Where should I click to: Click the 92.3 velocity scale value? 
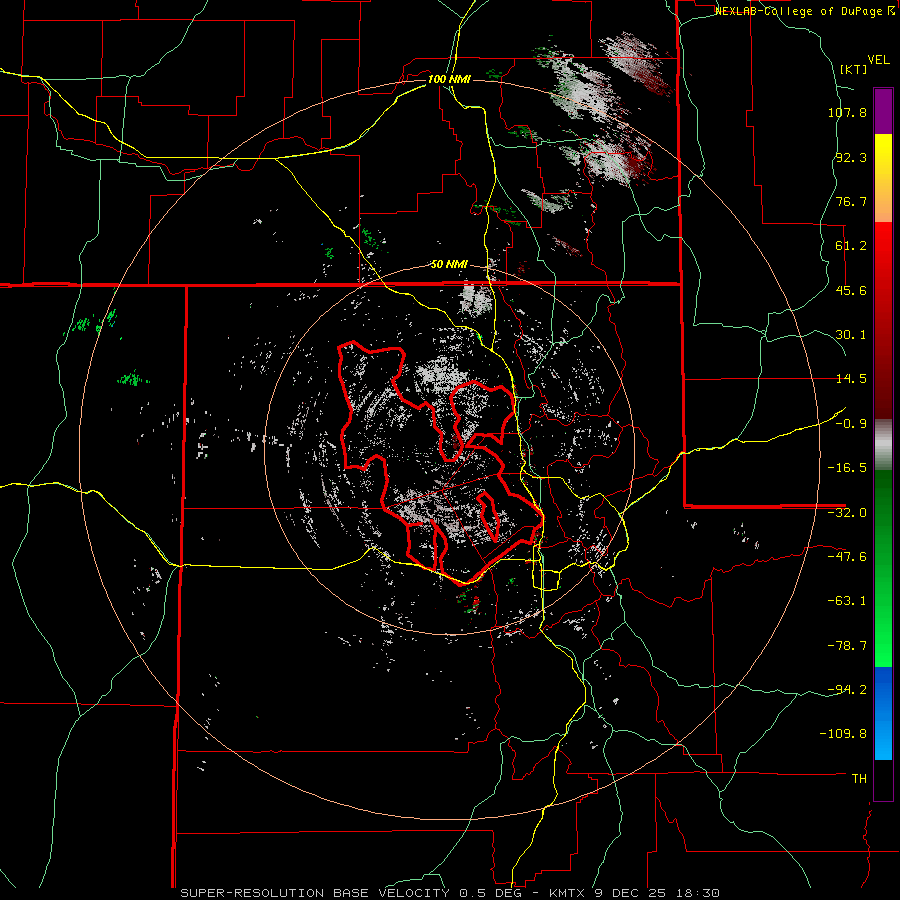[851, 157]
